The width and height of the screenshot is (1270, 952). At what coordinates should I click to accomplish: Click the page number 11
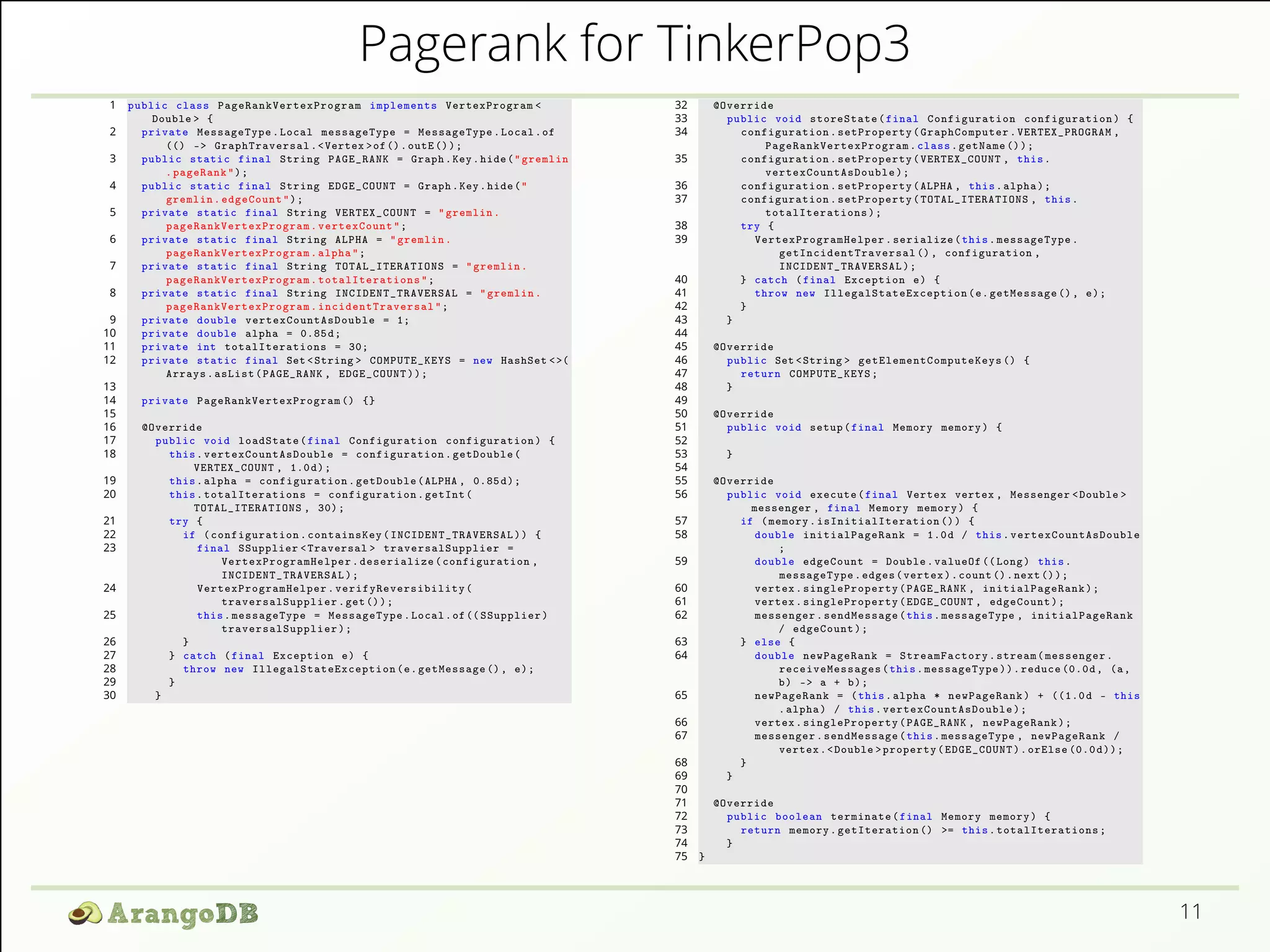(1190, 912)
